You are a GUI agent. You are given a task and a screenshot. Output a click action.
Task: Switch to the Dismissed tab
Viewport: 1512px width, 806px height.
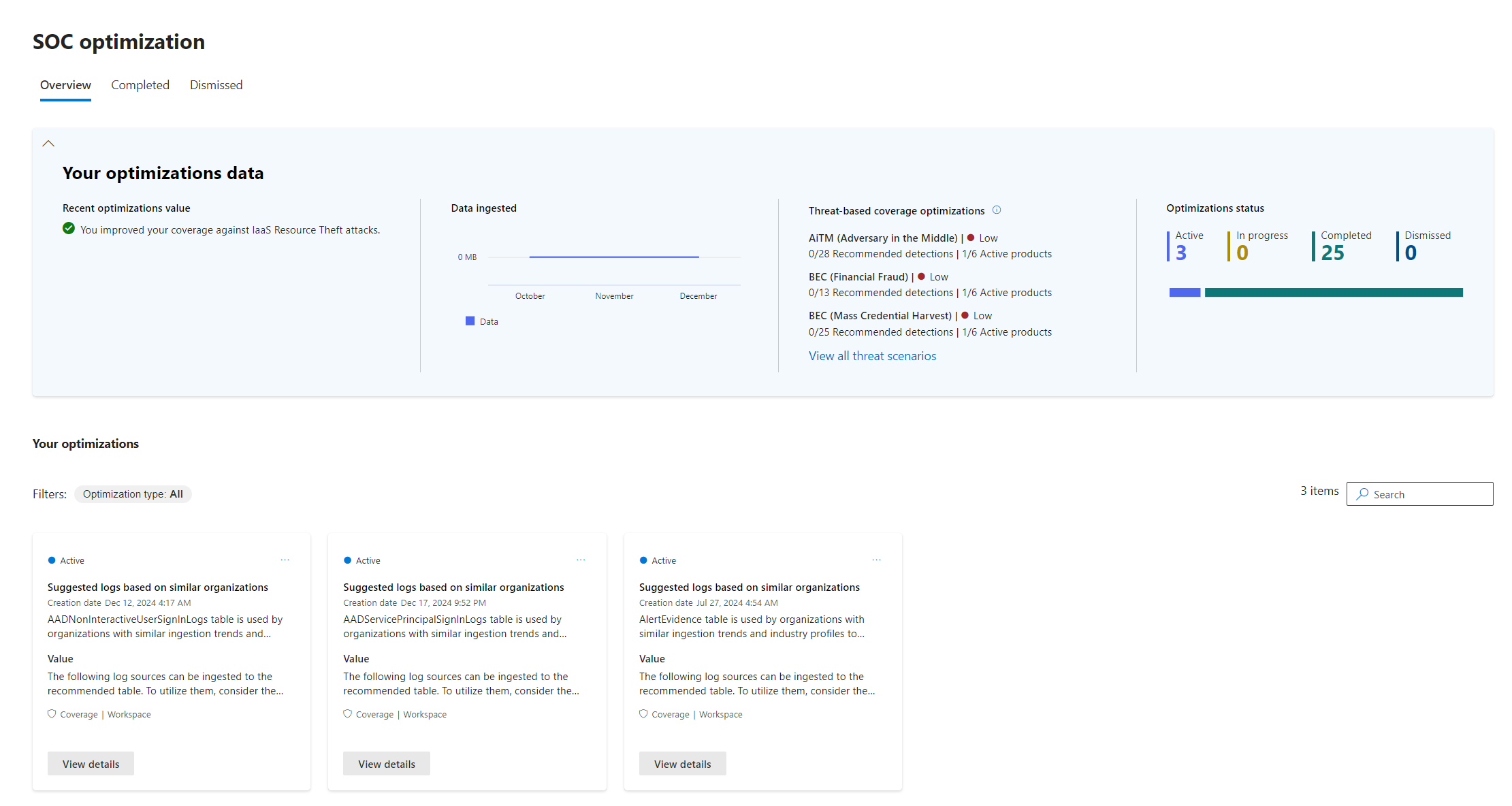tap(216, 84)
